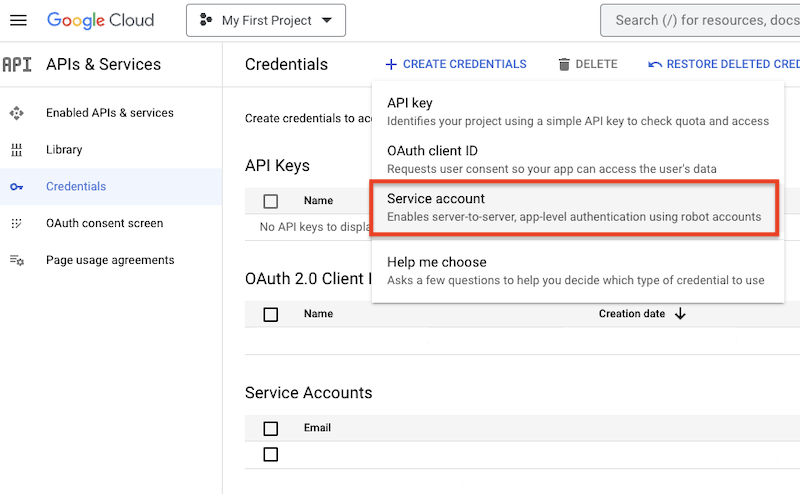
Task: Click the Google Cloud logo
Action: 101,20
